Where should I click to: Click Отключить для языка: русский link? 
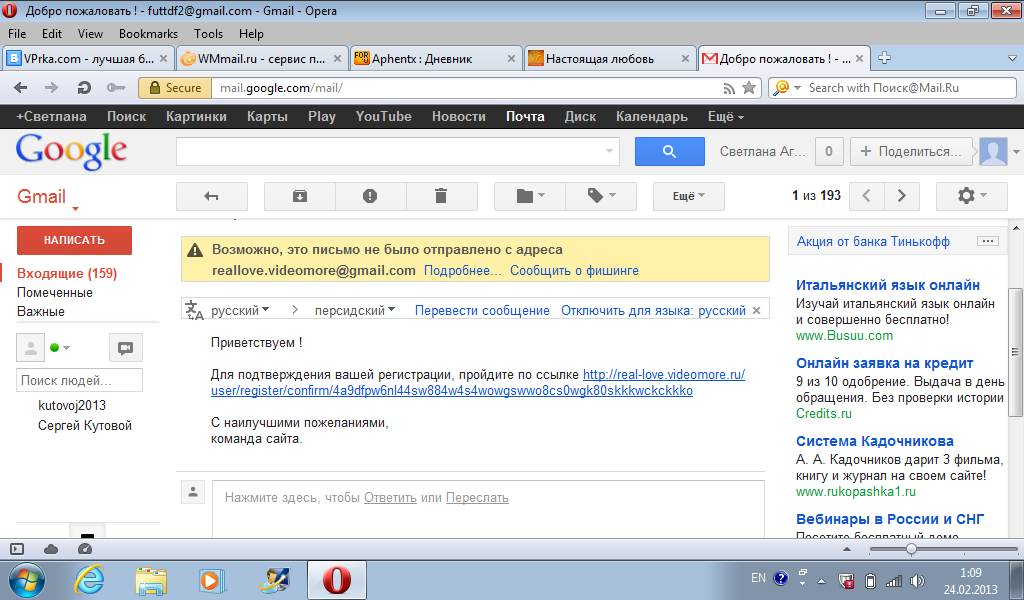(x=653, y=311)
